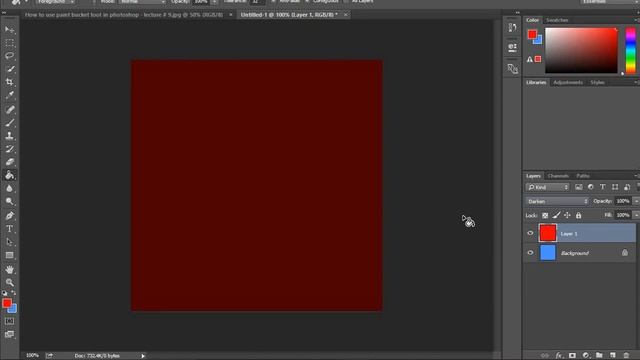This screenshot has width=640, height=360.
Task: Hide Layer 1 with eye icon
Action: [530, 233]
